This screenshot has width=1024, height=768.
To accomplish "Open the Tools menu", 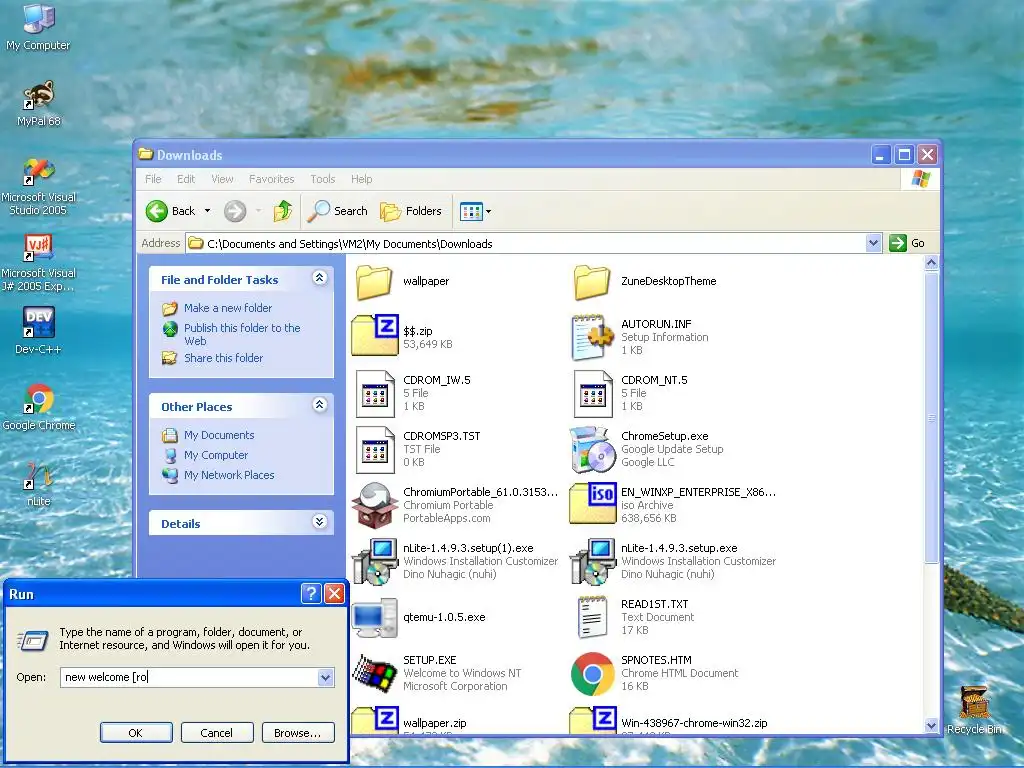I will click(323, 179).
